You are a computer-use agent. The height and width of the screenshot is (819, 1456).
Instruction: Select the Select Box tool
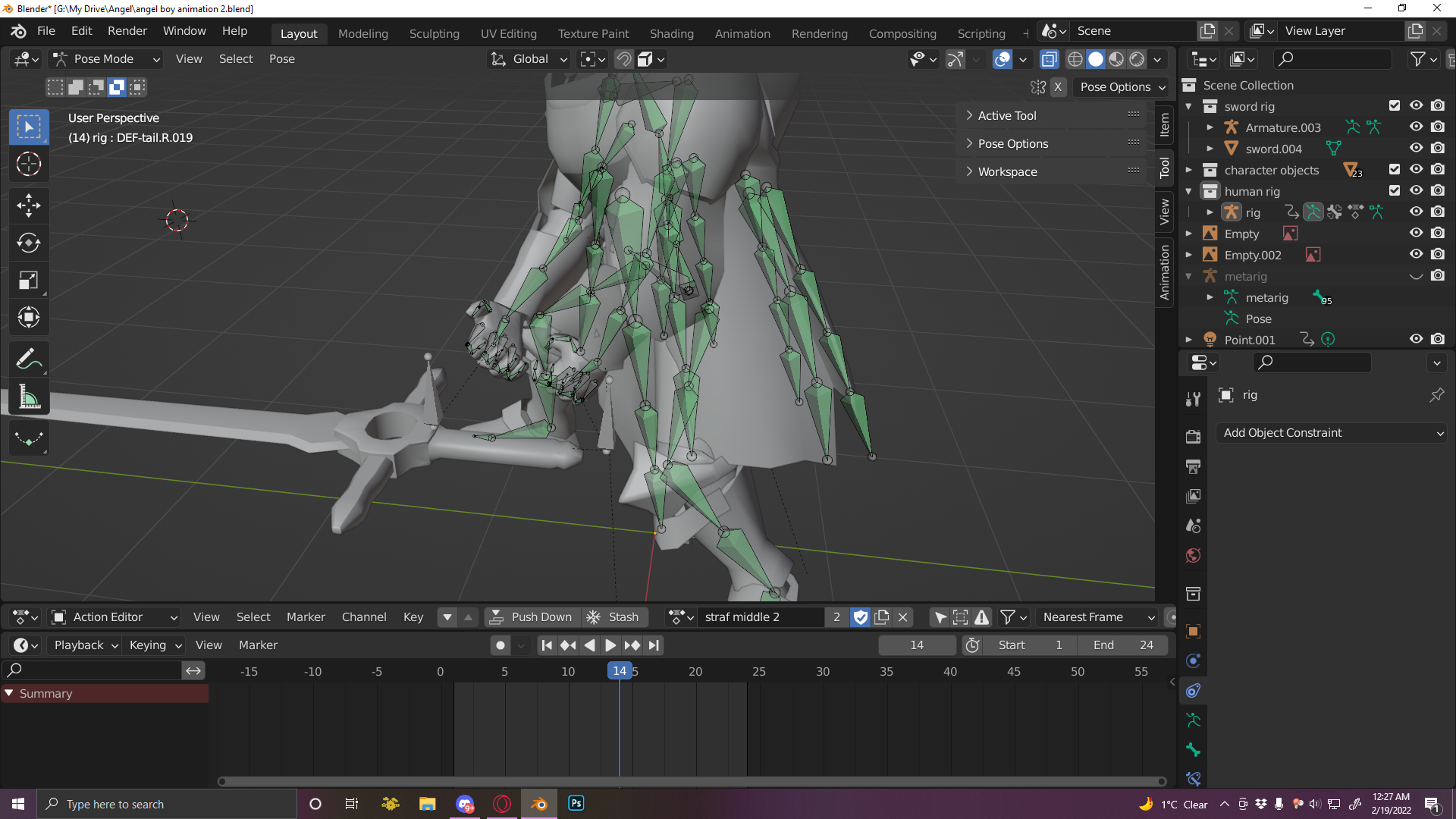click(x=29, y=127)
